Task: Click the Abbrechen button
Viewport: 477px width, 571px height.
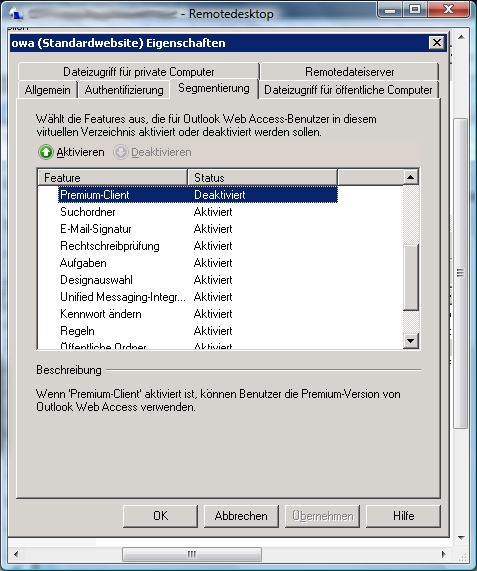Action: pyautogui.click(x=241, y=516)
